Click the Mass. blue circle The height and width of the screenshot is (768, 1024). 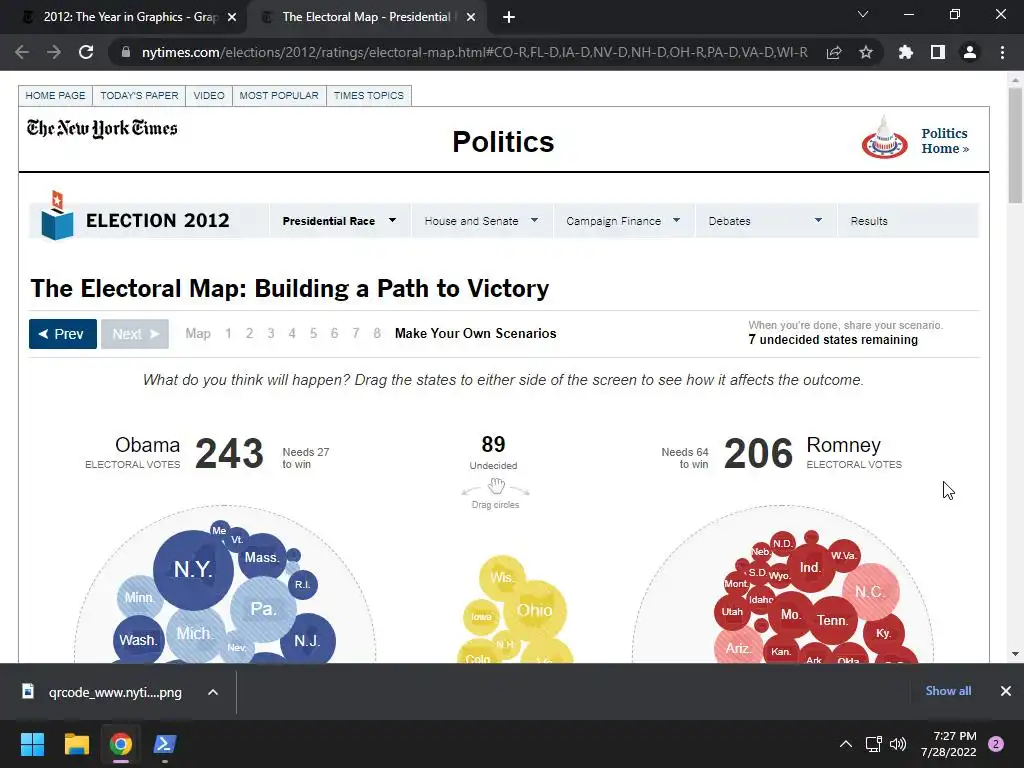(262, 557)
